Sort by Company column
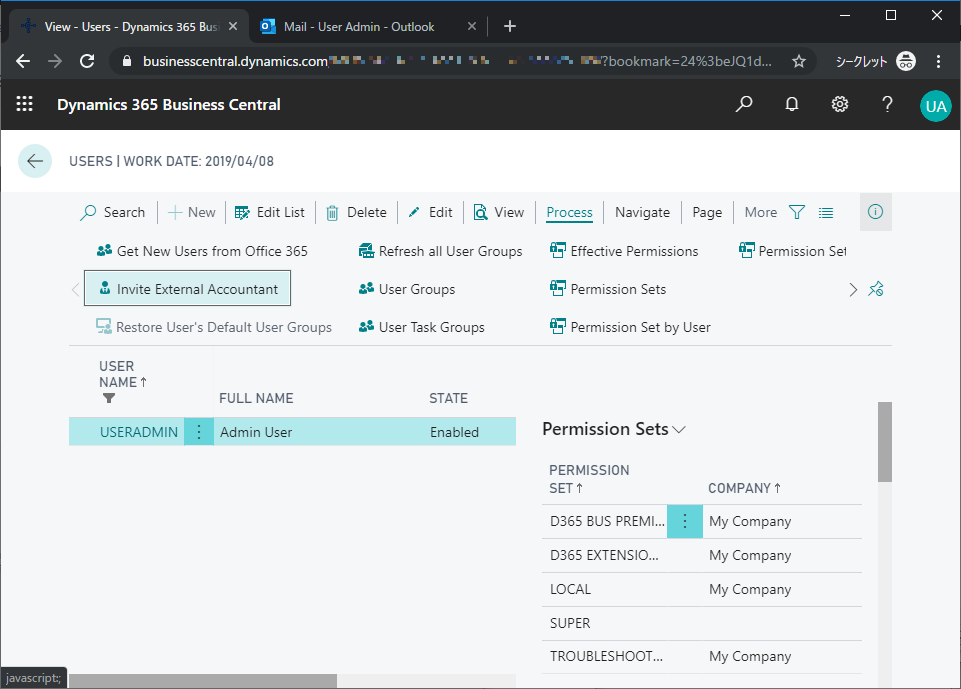Screen dimensions: 961x689 [x=744, y=488]
